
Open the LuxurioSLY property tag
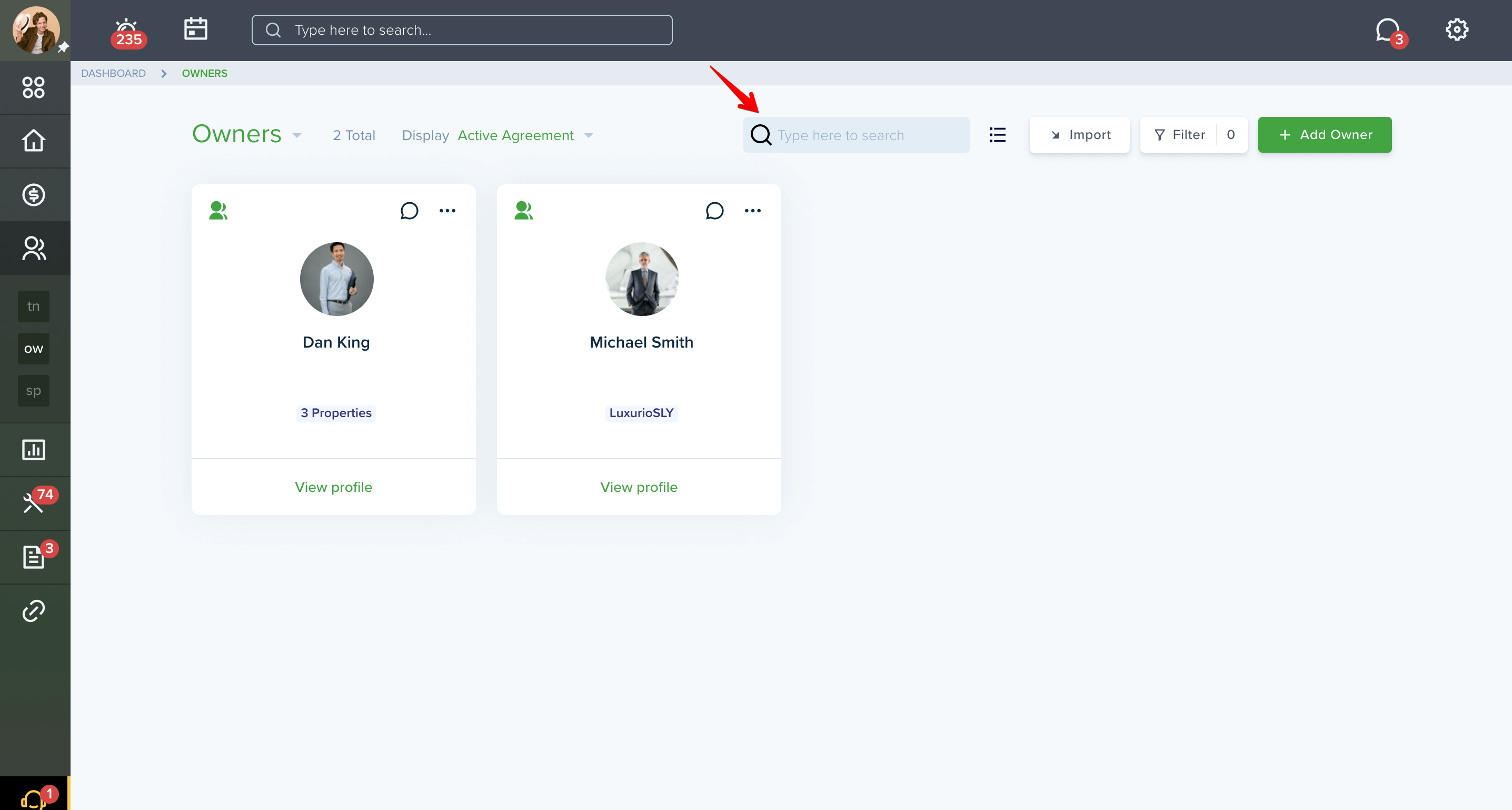641,412
